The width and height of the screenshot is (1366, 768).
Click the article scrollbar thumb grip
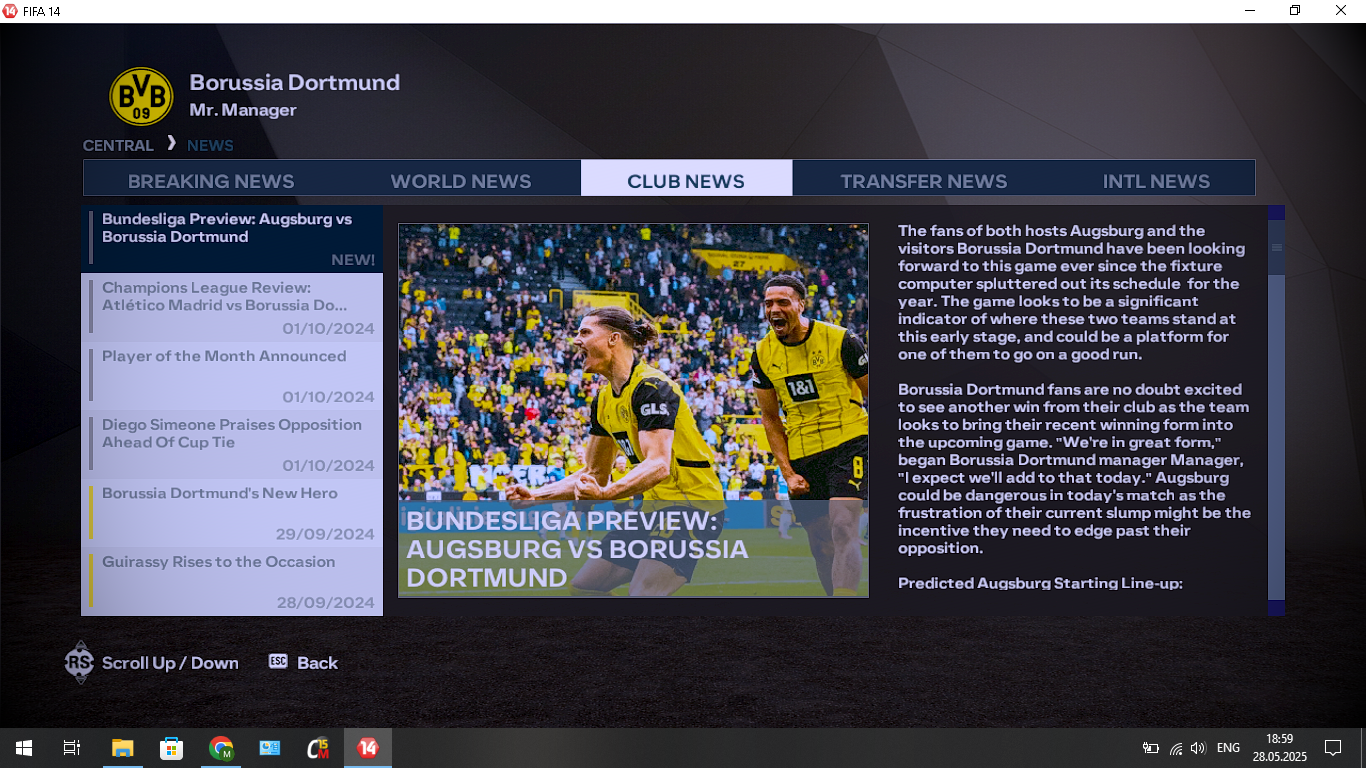coord(1276,248)
